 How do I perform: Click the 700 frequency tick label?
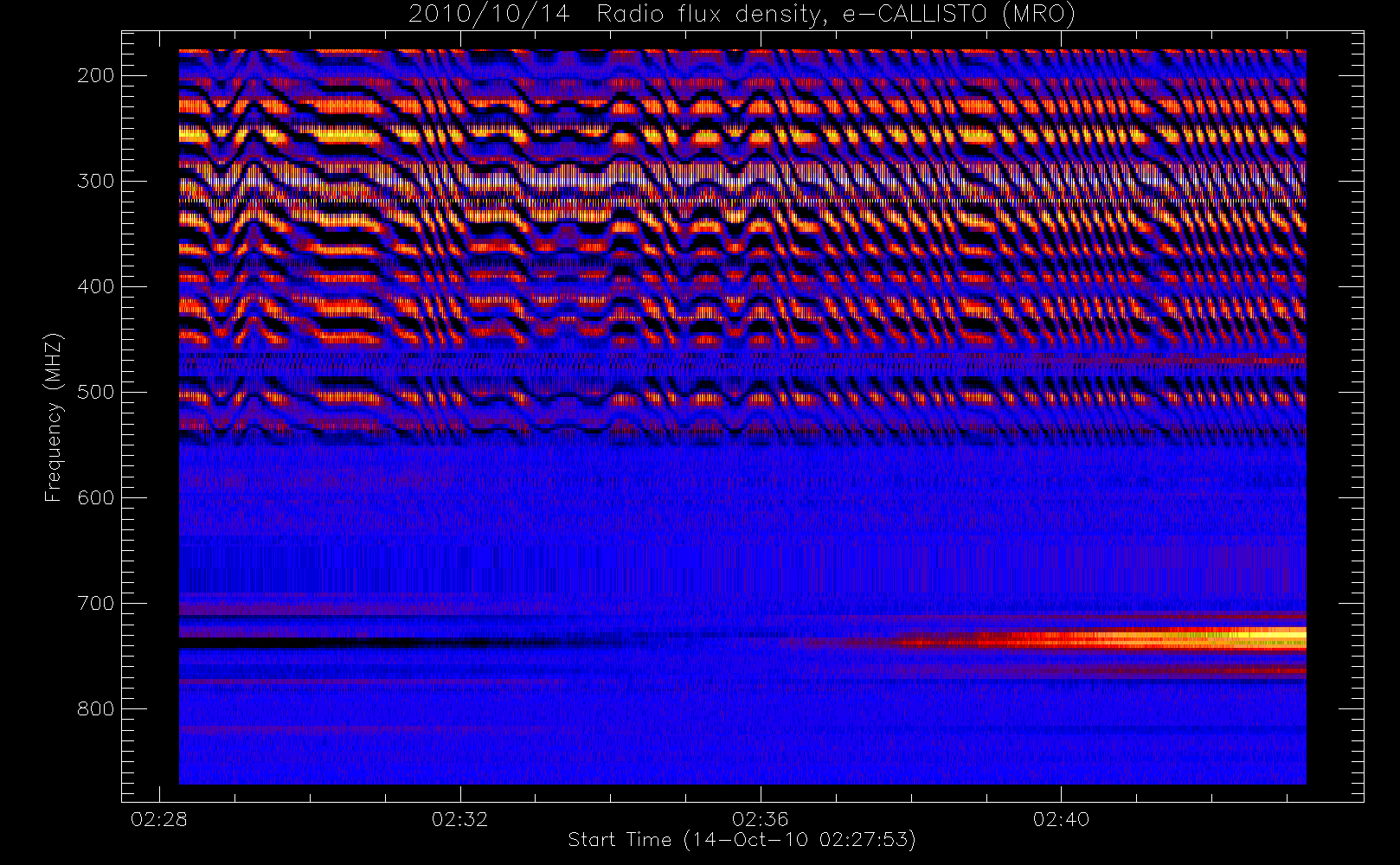pos(96,603)
